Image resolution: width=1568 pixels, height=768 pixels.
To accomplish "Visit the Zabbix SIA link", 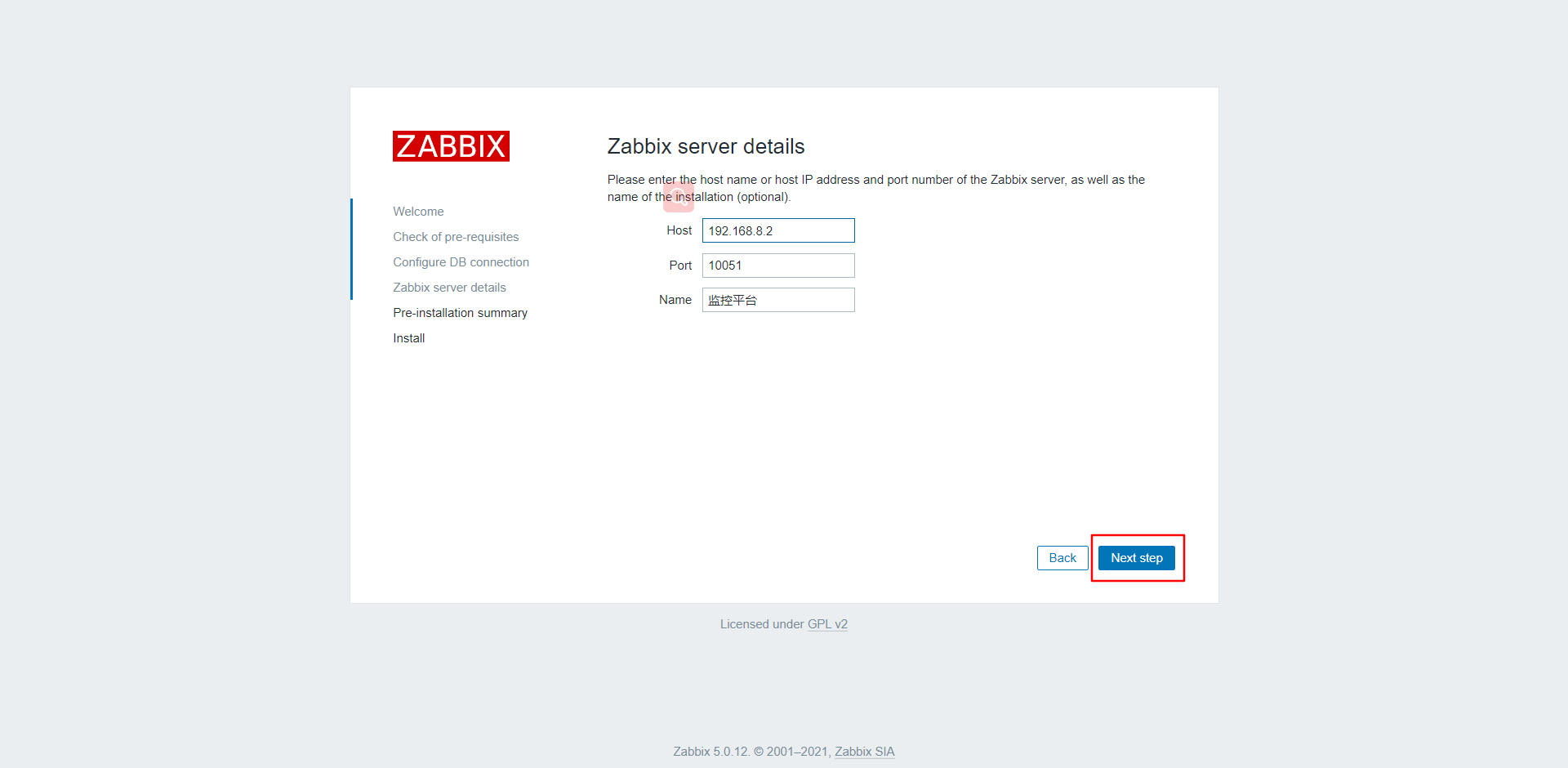I will point(865,752).
